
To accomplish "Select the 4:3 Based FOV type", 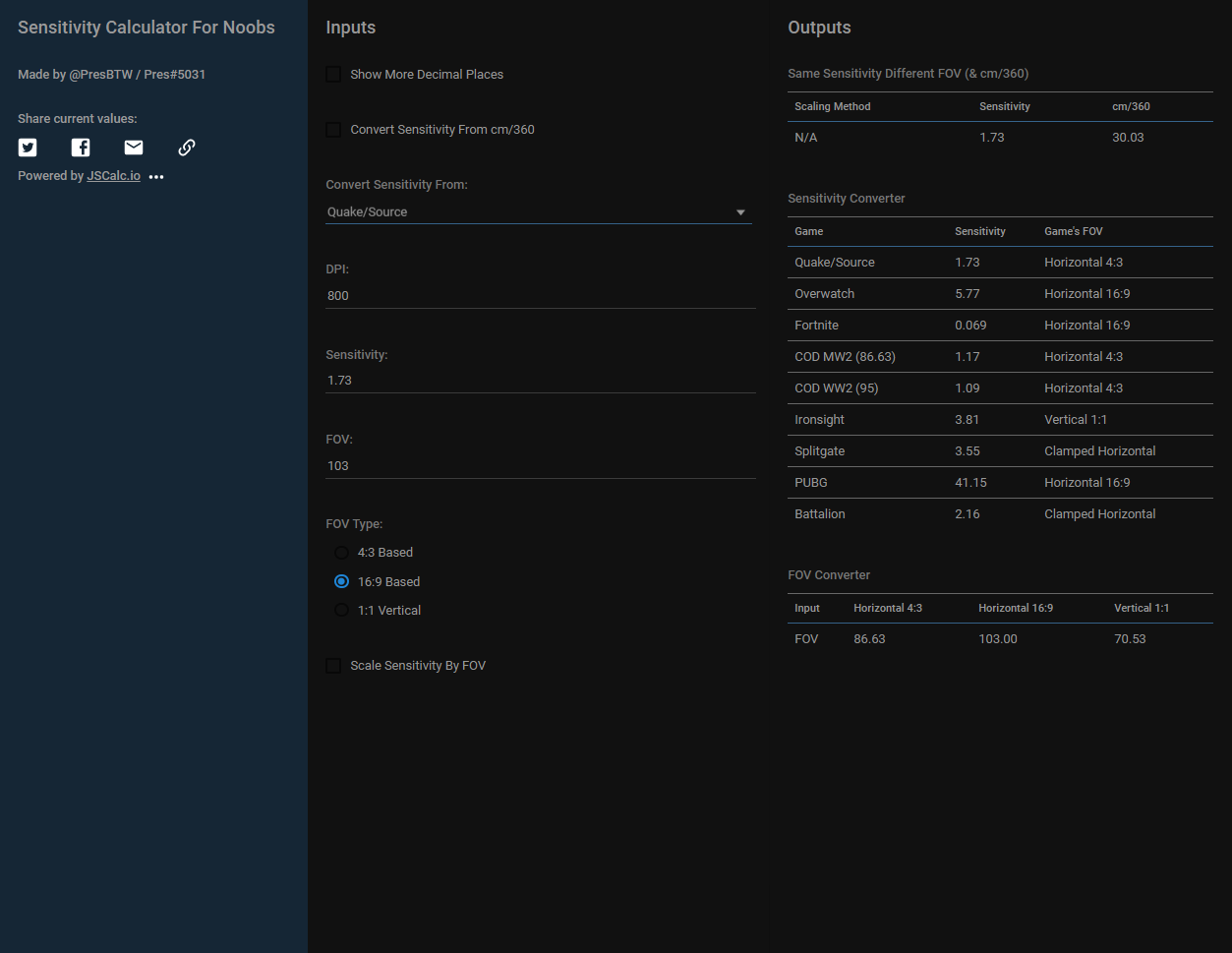I will pos(341,553).
